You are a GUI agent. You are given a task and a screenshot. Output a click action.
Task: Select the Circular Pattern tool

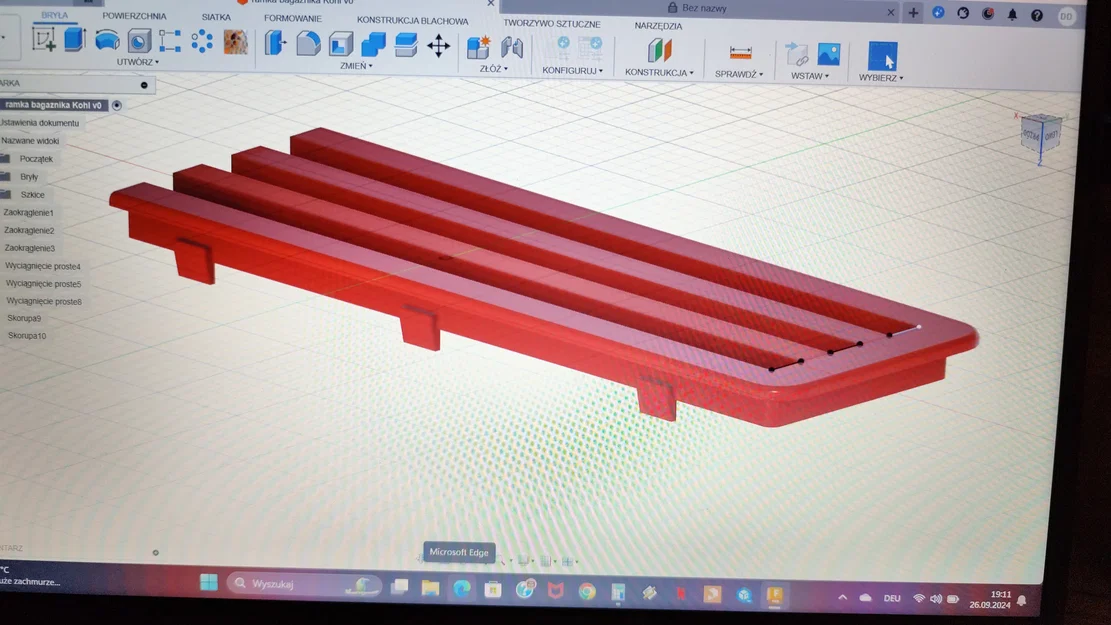coord(202,41)
